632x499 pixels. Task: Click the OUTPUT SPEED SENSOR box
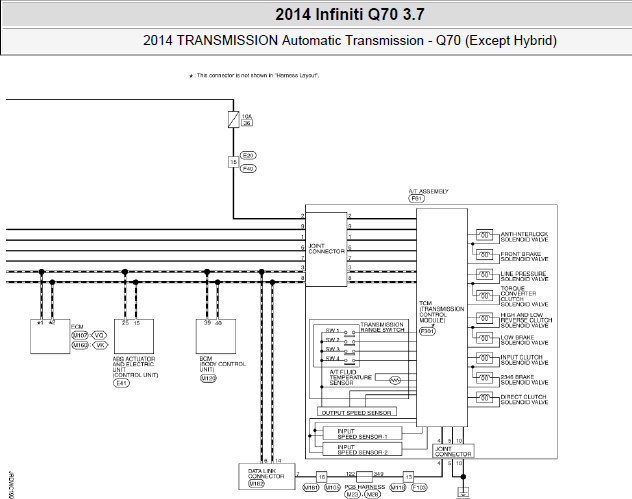tap(357, 412)
